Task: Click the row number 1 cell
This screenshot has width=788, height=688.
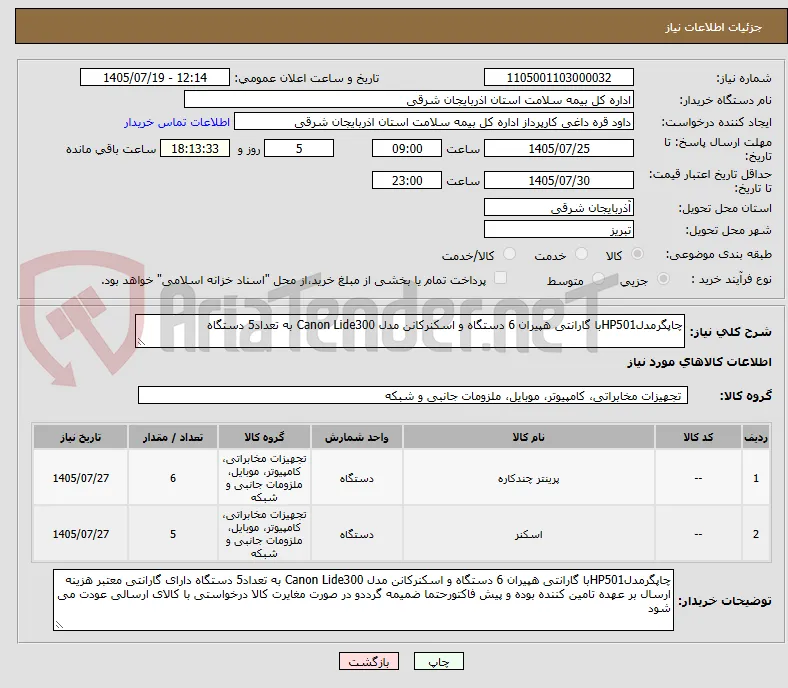Action: tap(755, 477)
